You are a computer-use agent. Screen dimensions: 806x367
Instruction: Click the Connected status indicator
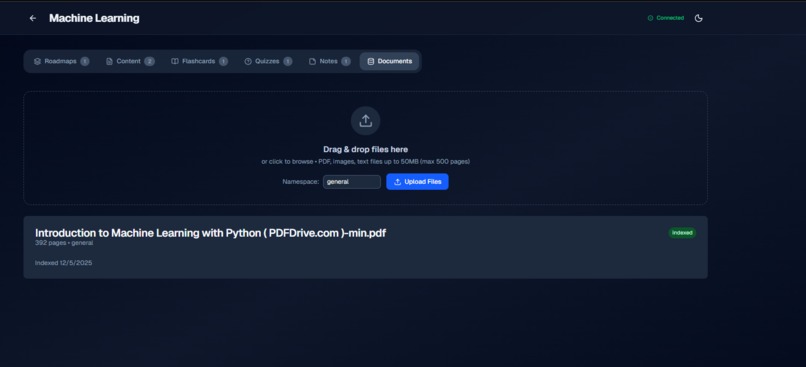tap(666, 18)
